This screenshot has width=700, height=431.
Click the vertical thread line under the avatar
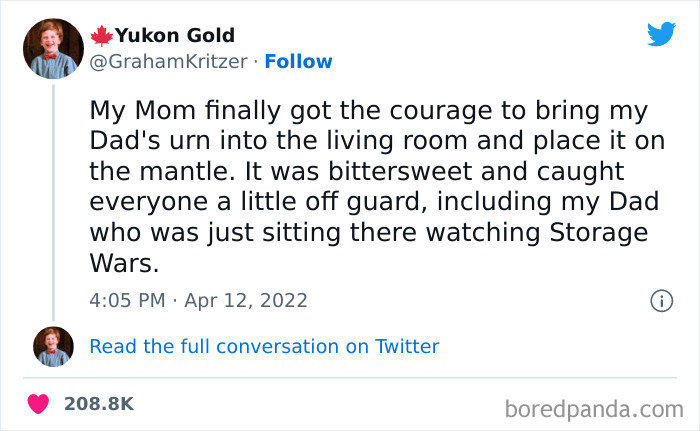click(x=53, y=200)
